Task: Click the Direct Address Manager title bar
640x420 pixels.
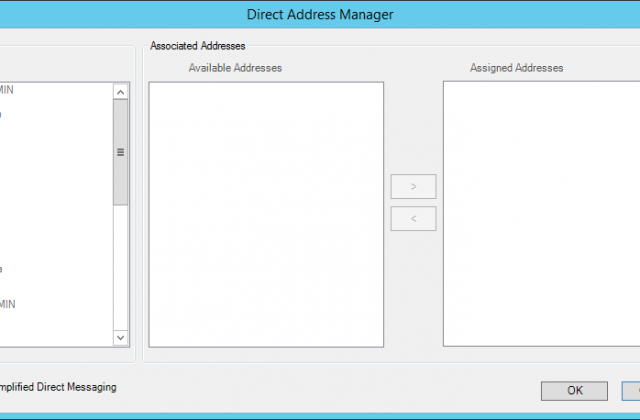Action: [320, 14]
